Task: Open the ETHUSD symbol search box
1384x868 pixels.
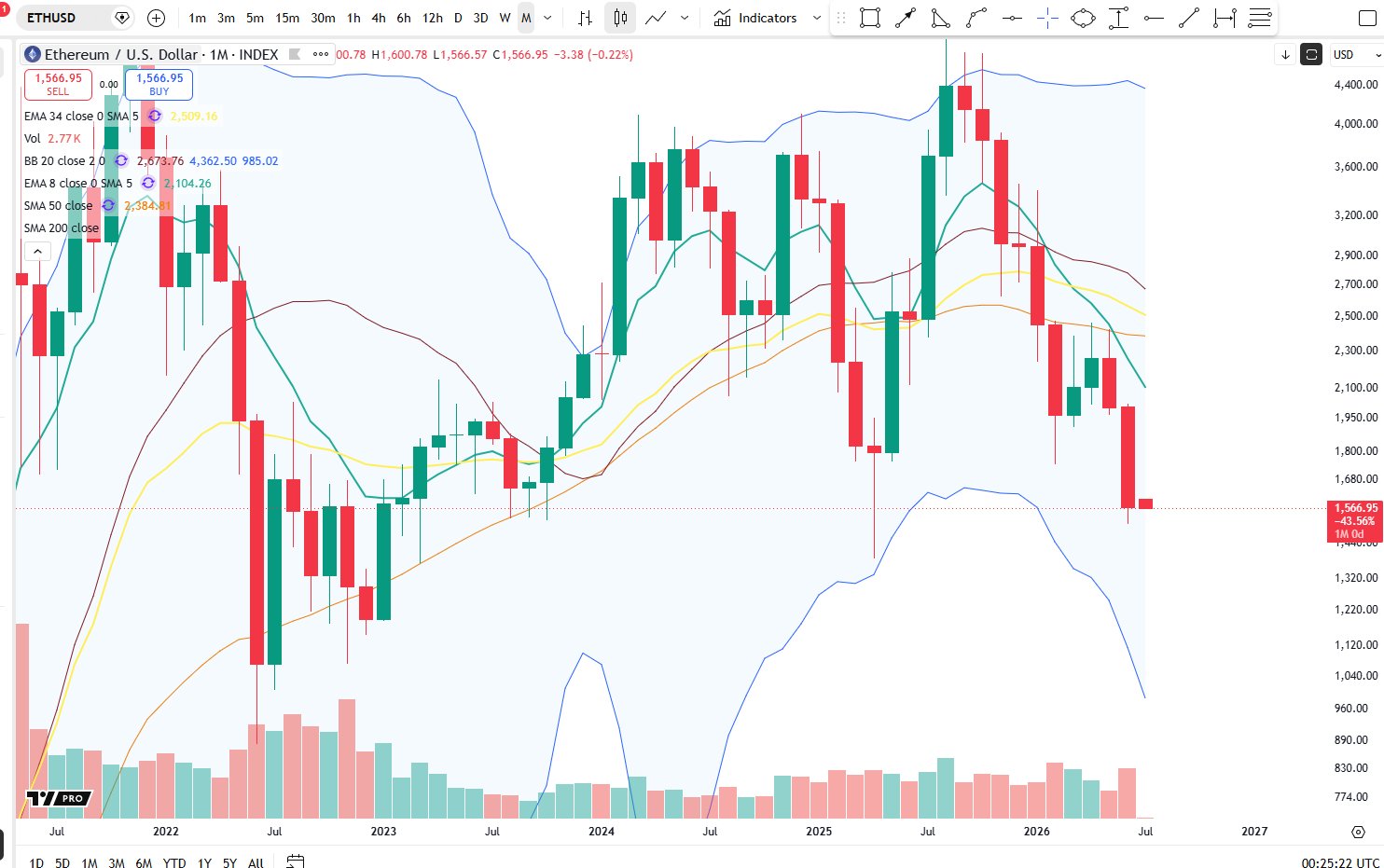Action: coord(76,18)
